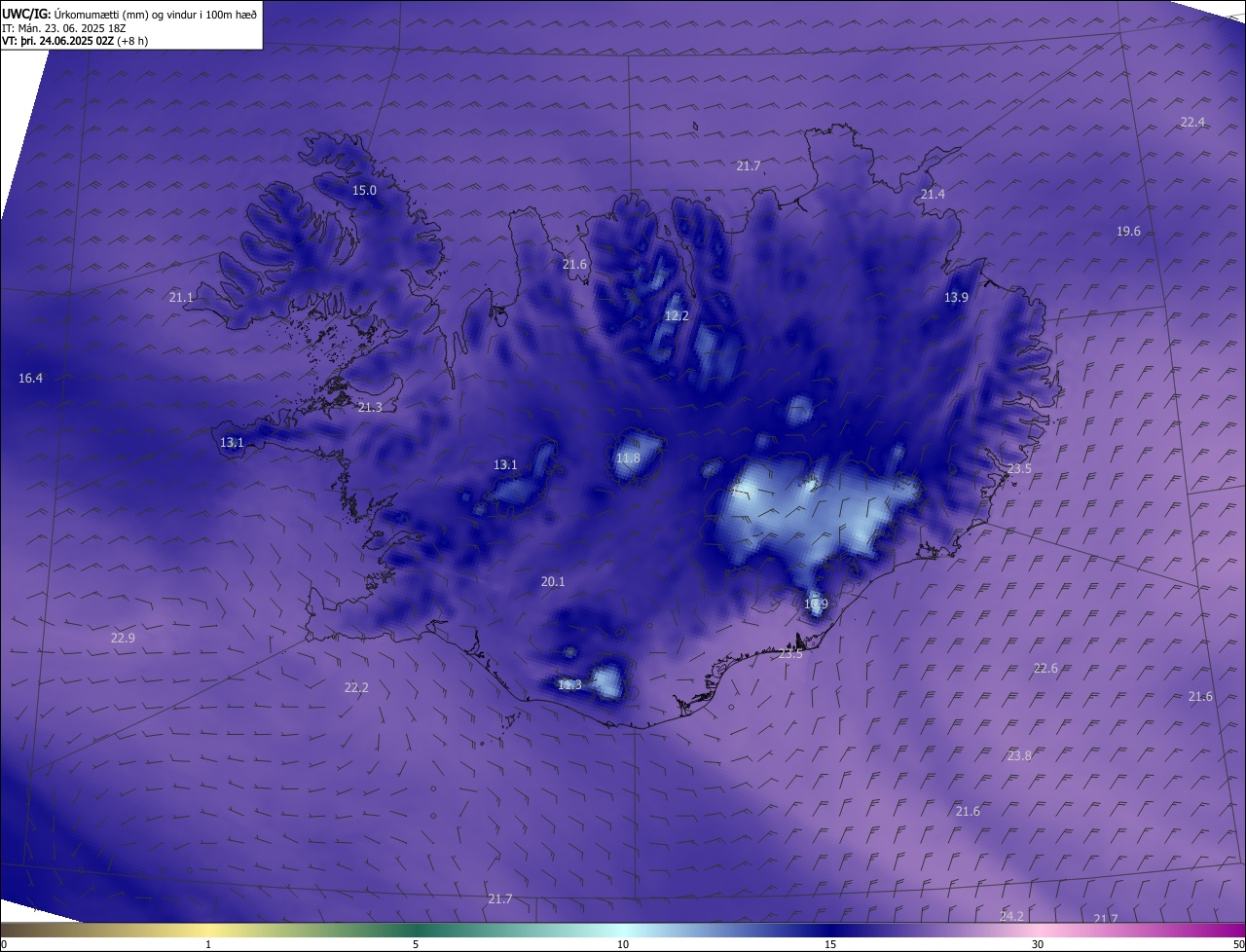The height and width of the screenshot is (952, 1246).
Task: Click the 19.6 value label
Action: [x=1128, y=231]
